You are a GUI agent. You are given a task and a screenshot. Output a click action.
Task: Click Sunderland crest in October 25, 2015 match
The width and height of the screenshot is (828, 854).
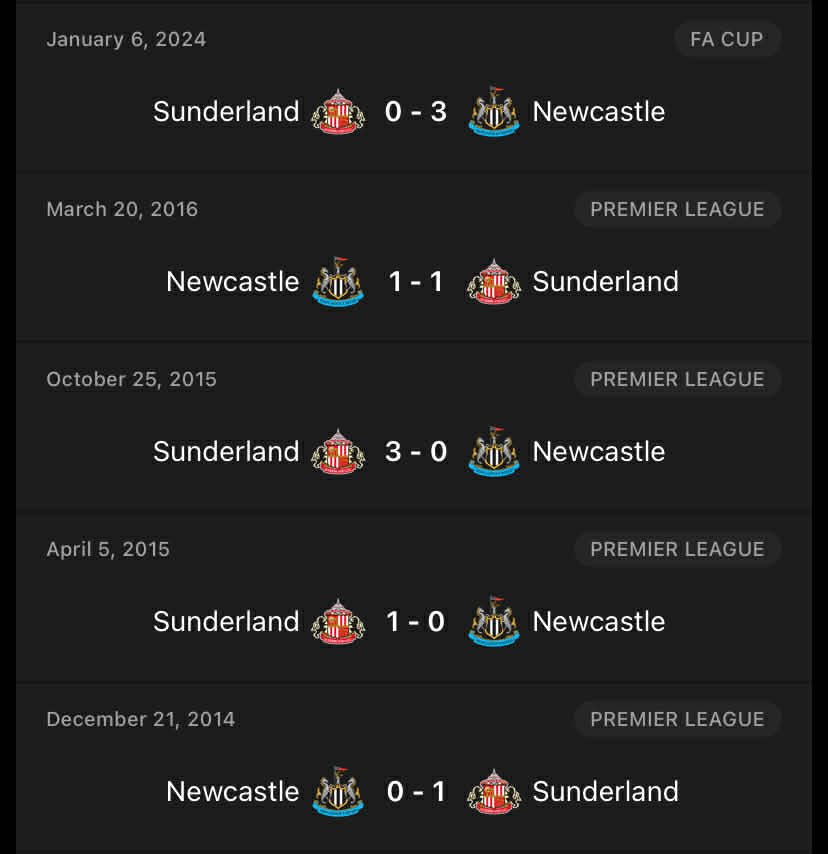pos(338,452)
